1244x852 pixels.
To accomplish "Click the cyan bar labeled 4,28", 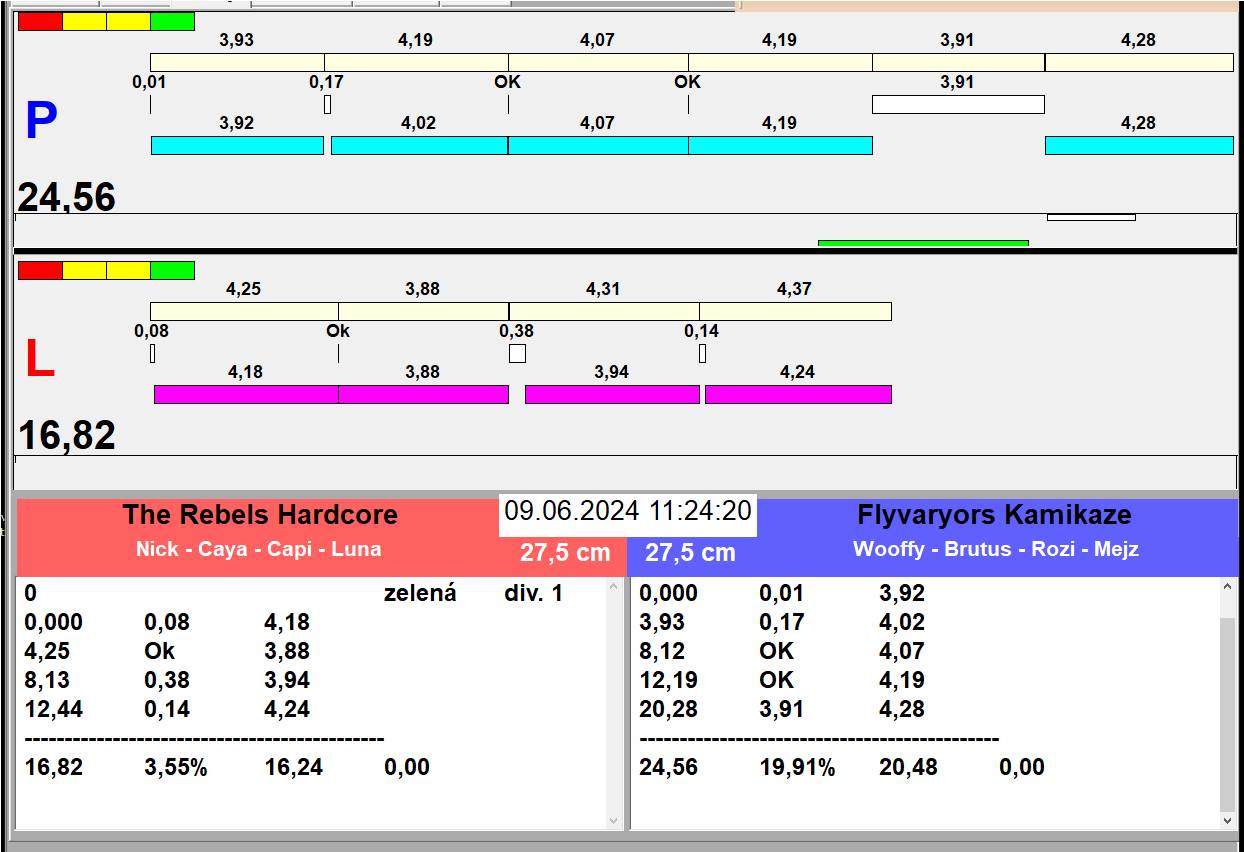I will click(1138, 146).
